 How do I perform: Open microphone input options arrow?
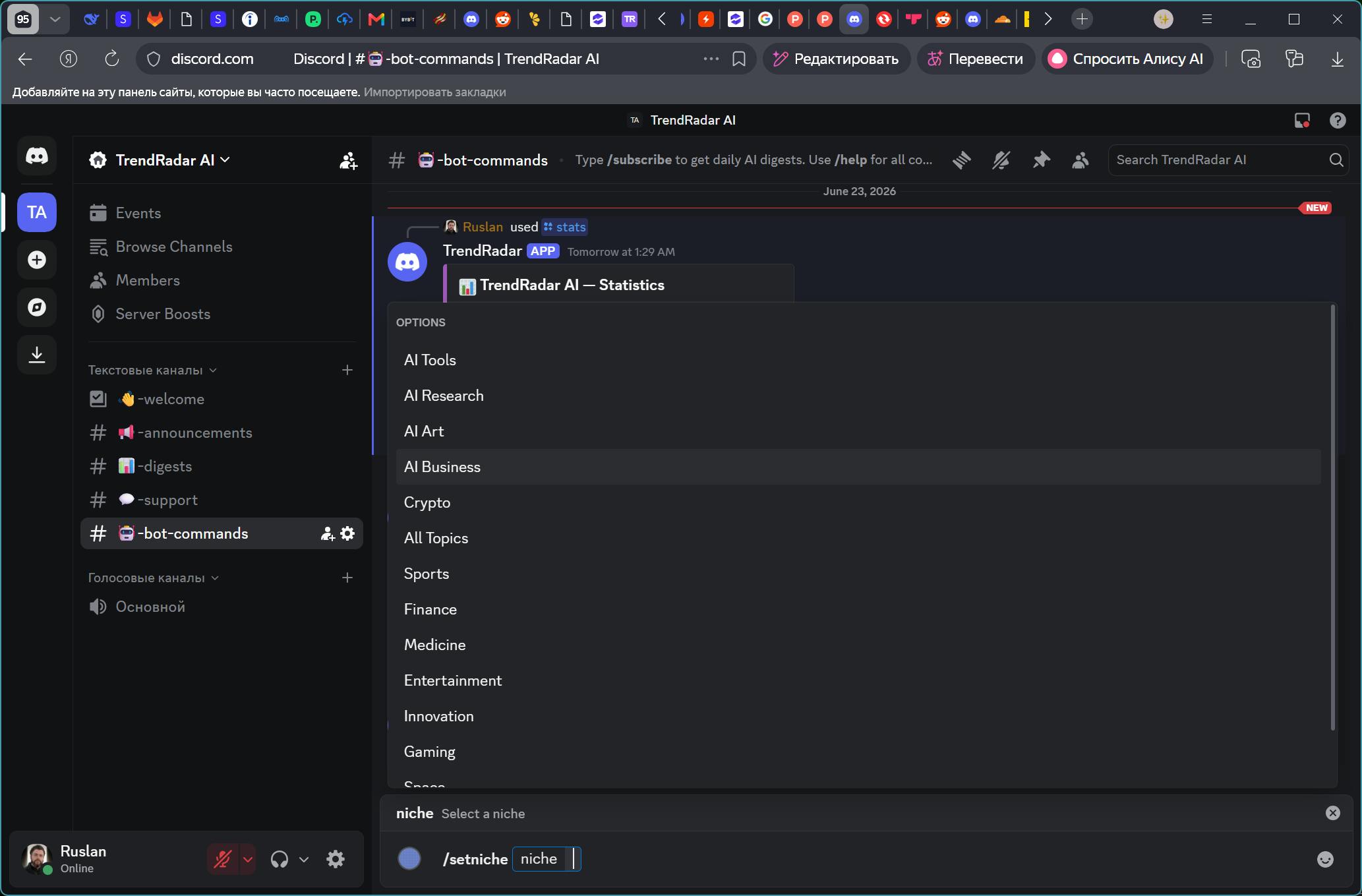point(248,859)
